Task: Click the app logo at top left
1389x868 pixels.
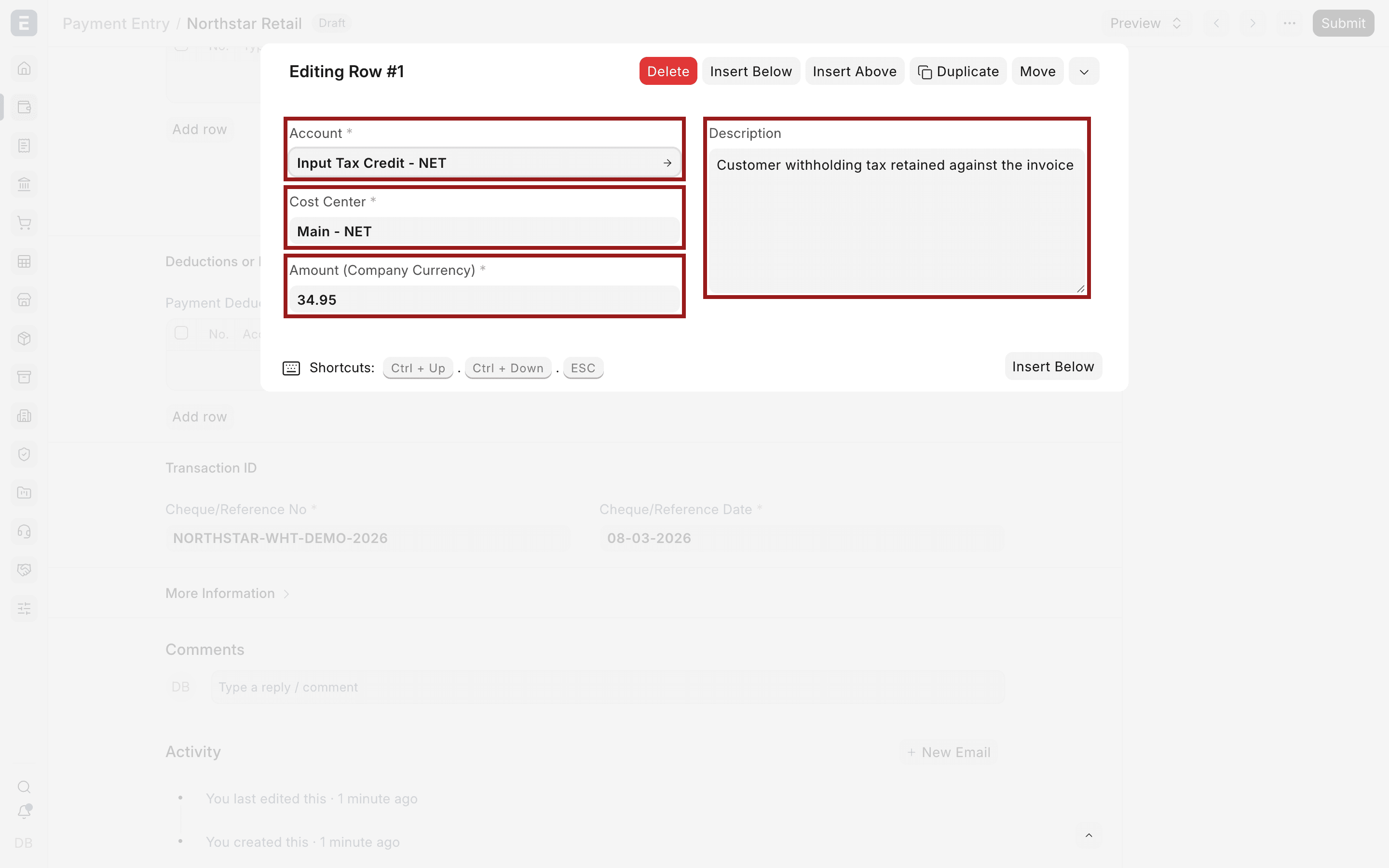Action: click(x=24, y=23)
